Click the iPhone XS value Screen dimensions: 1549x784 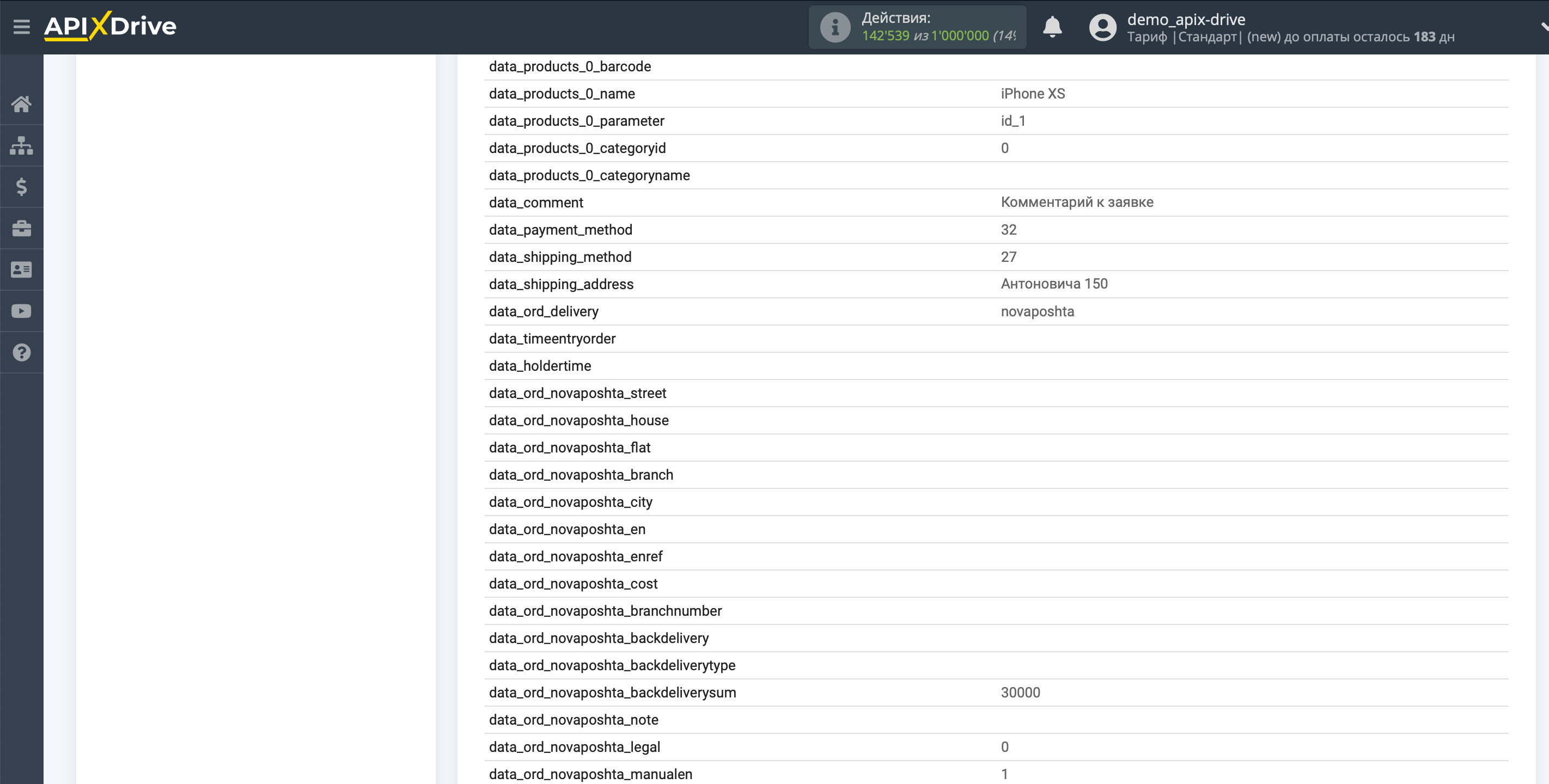click(1033, 94)
